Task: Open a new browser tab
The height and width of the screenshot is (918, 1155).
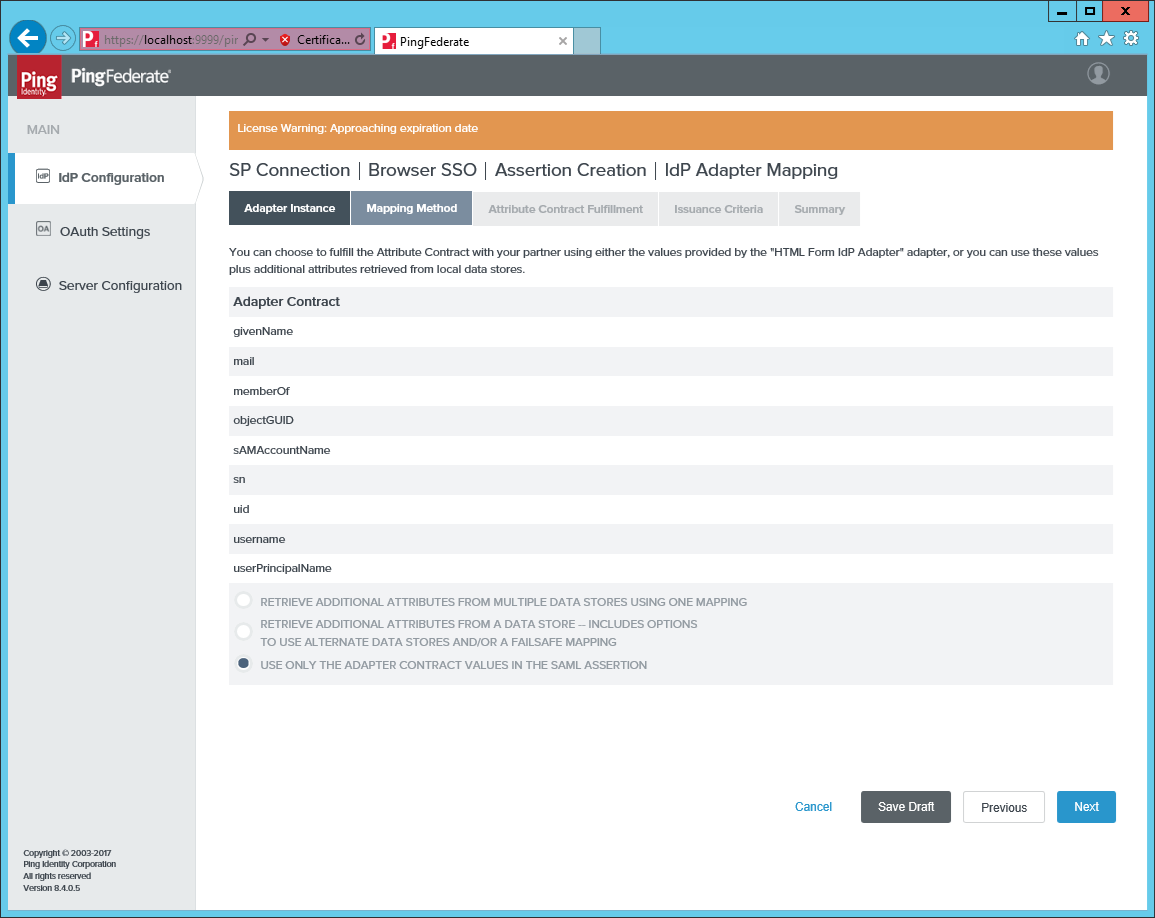Action: (x=587, y=41)
